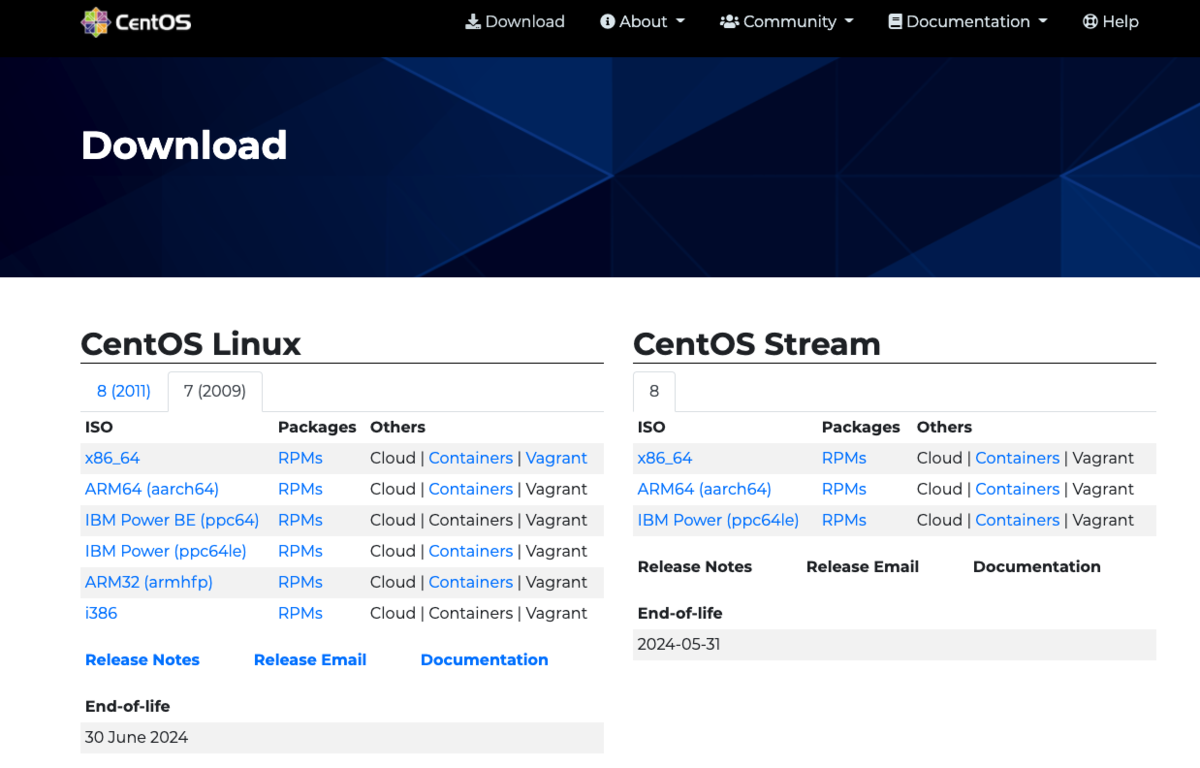Open ARM64 (aarch64) ISO under CentOS Stream
Viewport: 1200px width, 768px height.
coord(704,489)
